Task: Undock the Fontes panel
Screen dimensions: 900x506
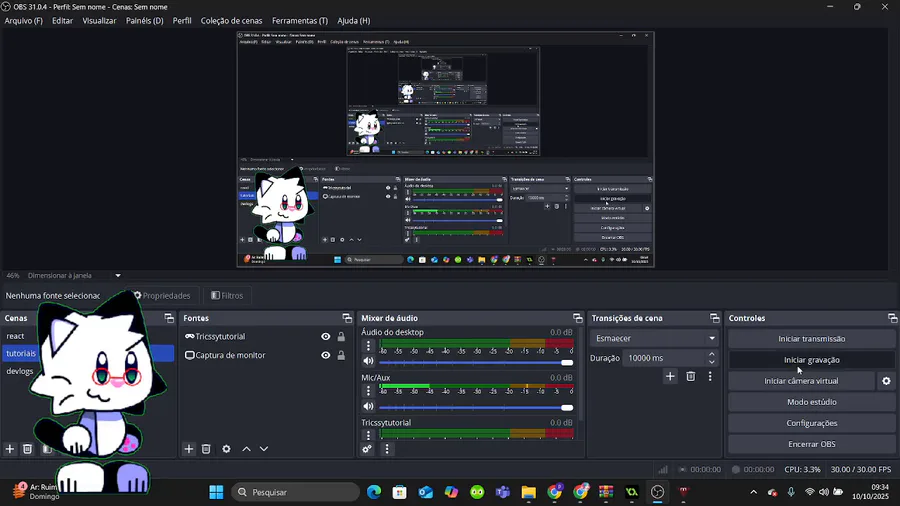Action: (347, 318)
